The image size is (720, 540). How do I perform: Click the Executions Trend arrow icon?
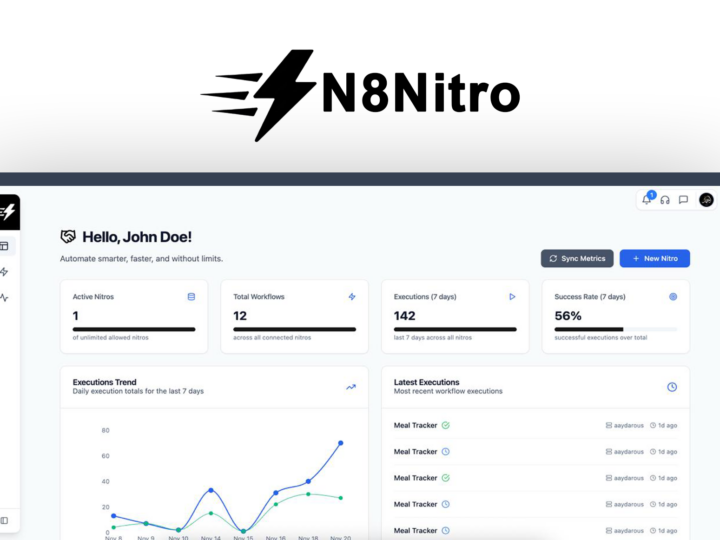coord(351,387)
